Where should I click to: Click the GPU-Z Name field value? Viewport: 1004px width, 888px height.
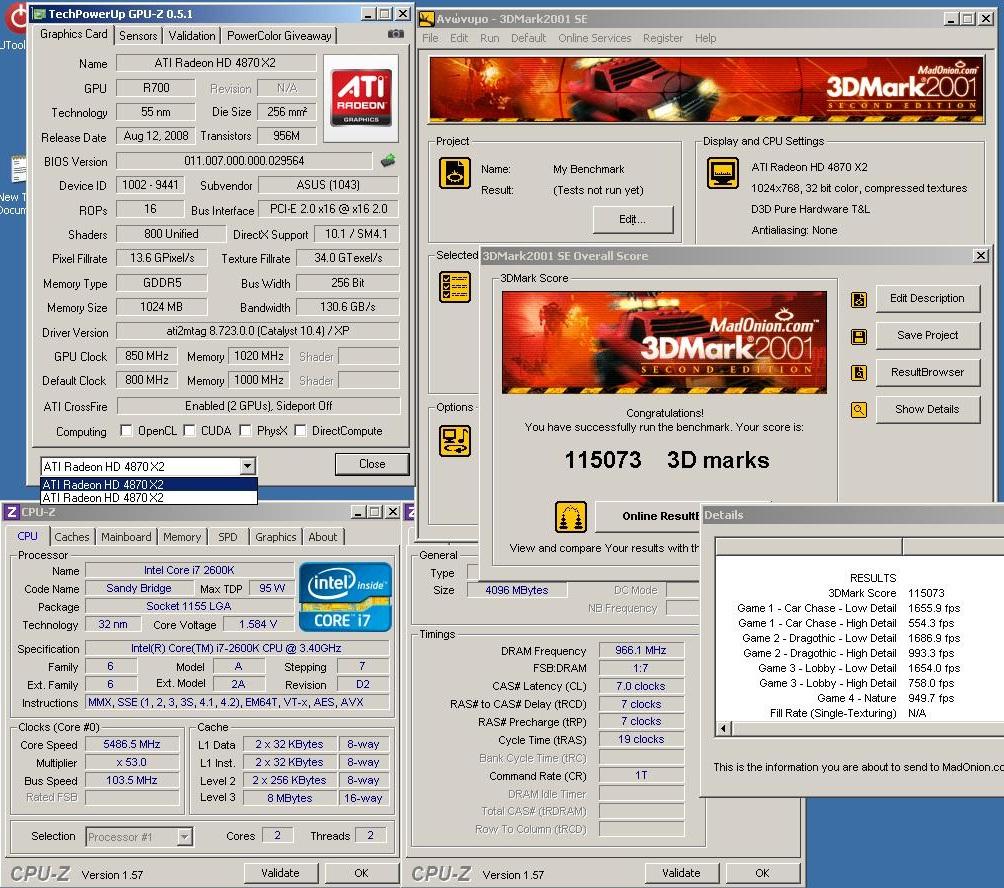(216, 63)
